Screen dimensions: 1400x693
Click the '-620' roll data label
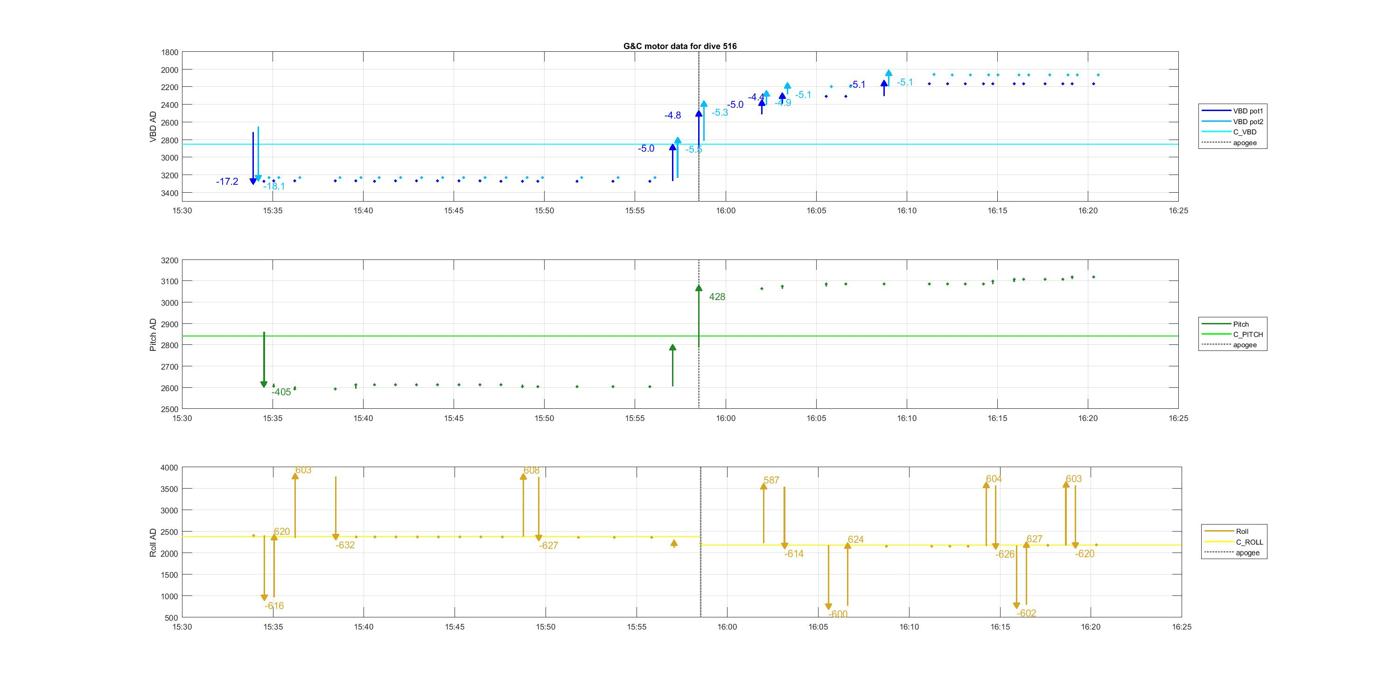tap(1085, 554)
